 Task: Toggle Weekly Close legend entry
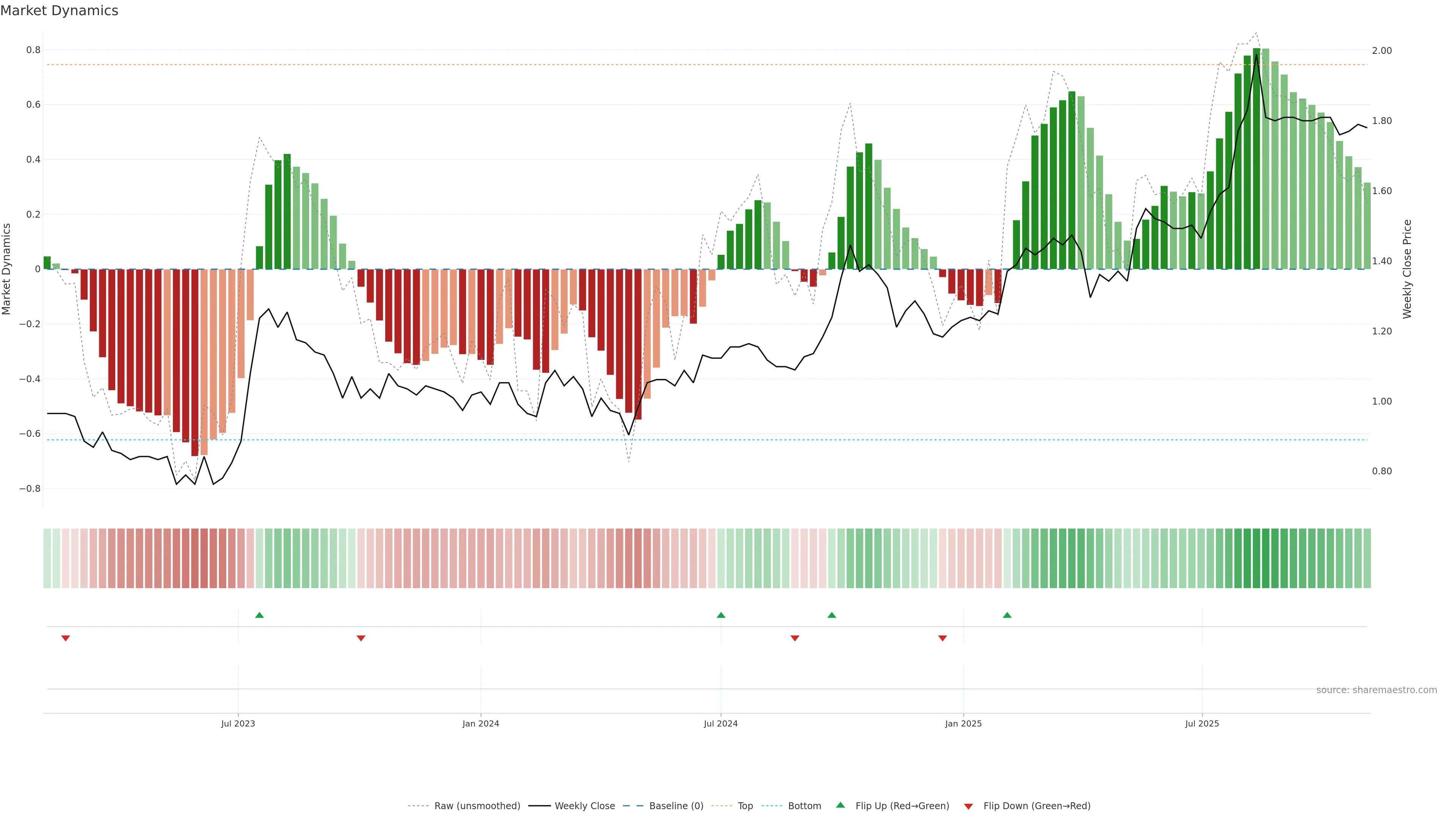click(x=584, y=806)
